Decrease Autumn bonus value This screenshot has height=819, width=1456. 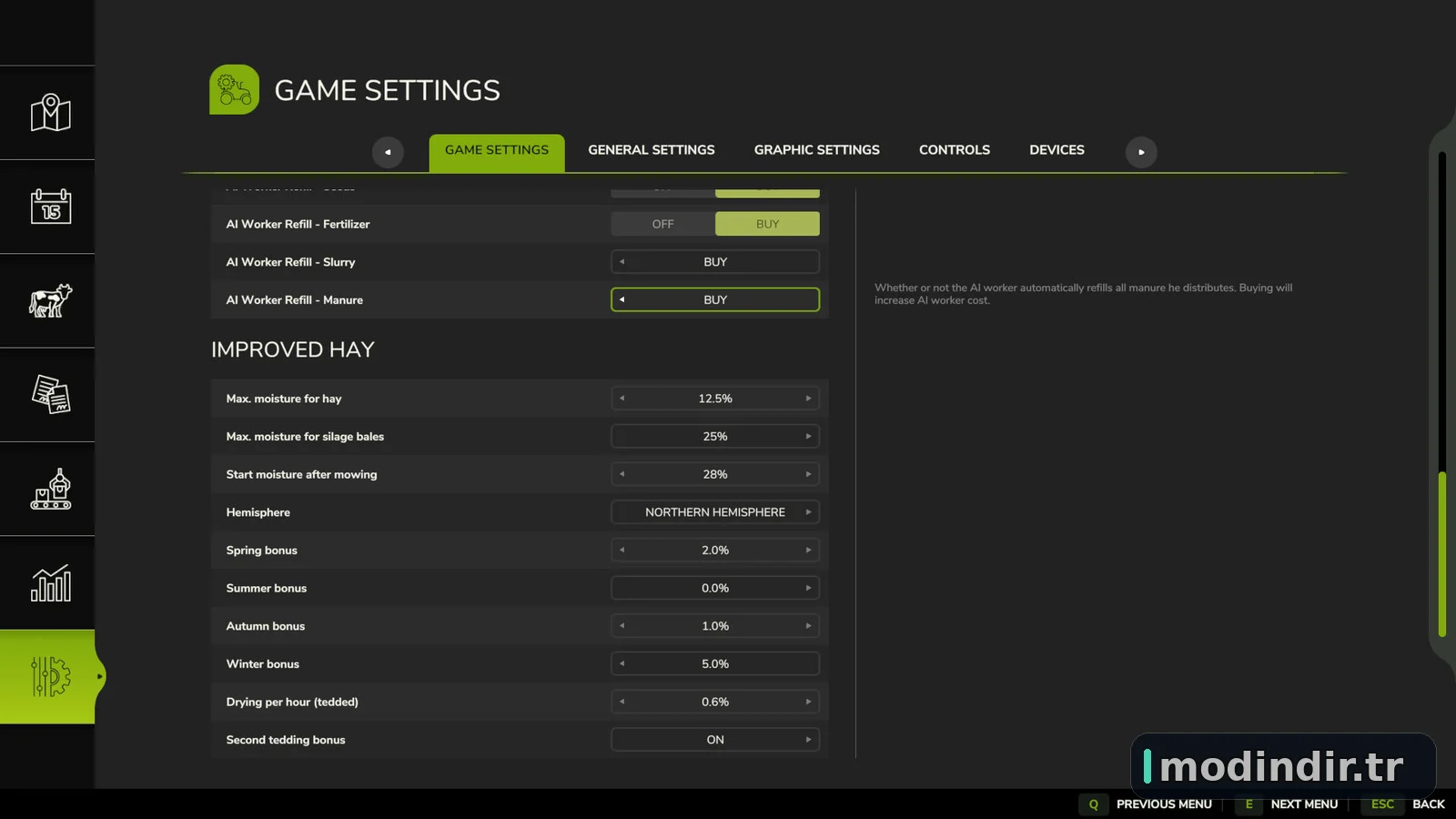(622, 626)
